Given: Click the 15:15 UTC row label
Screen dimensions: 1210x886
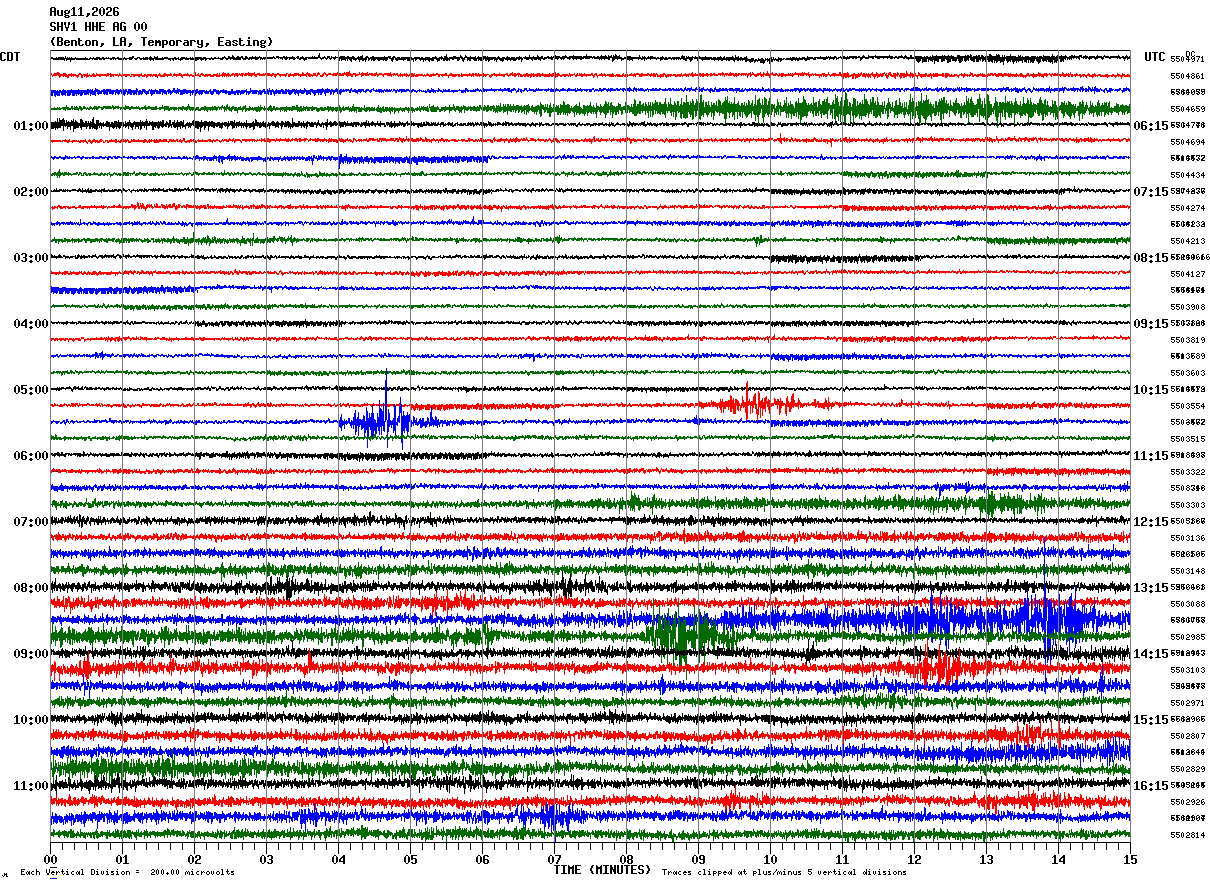Looking at the screenshot, I should pyautogui.click(x=1150, y=720).
